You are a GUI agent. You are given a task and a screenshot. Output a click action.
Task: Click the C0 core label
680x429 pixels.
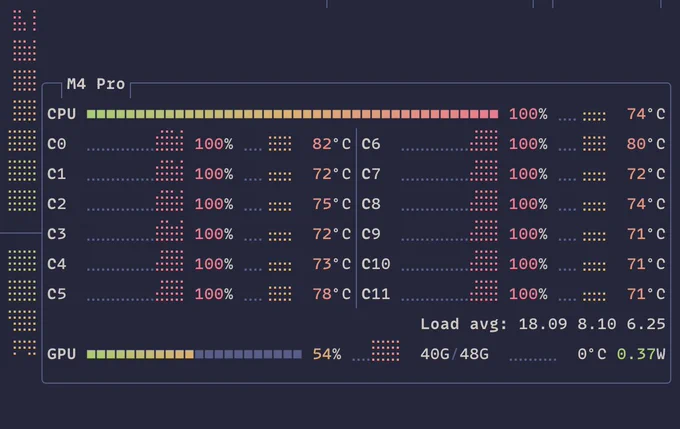[57, 144]
